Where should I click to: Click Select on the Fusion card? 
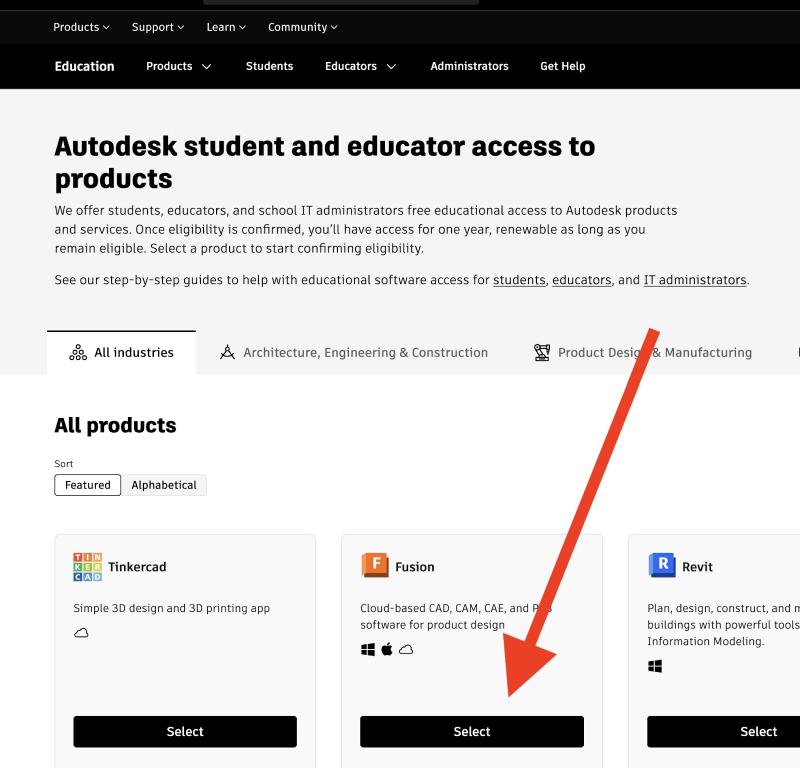point(471,731)
